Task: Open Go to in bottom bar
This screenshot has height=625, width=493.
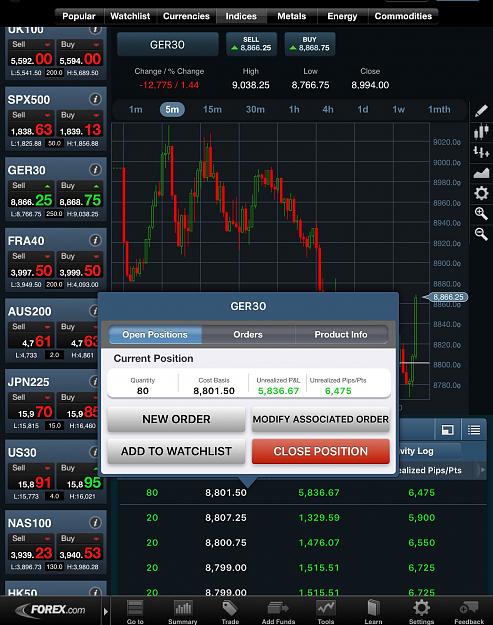Action: (x=135, y=612)
